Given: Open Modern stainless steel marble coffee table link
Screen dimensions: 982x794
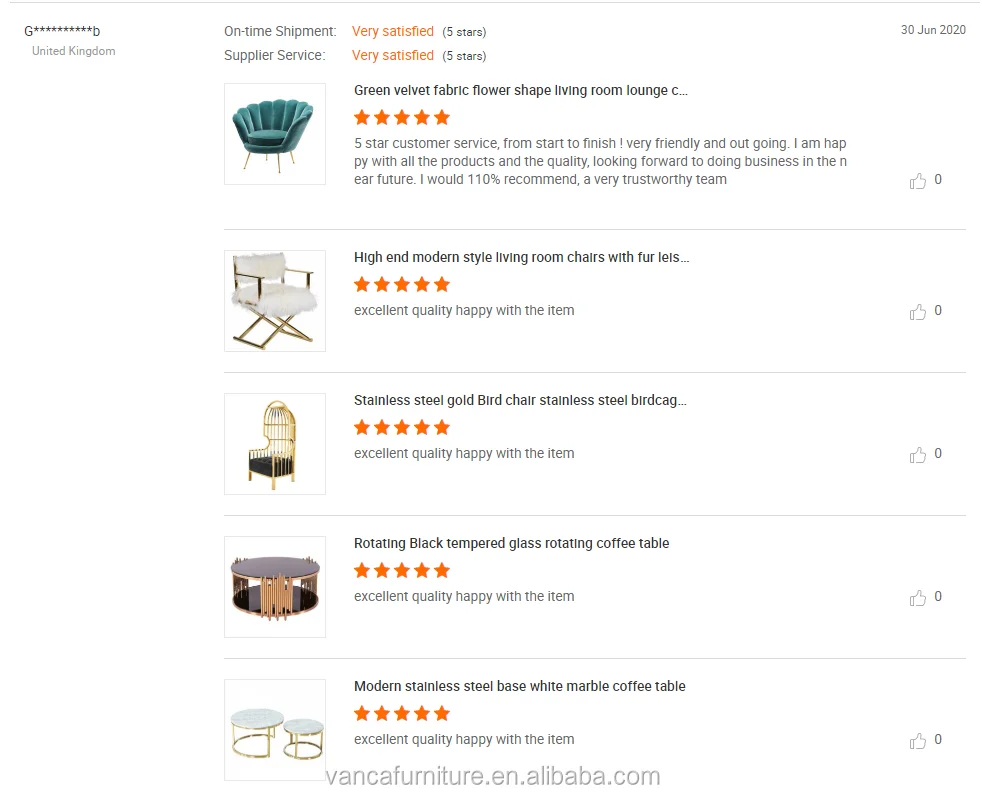Looking at the screenshot, I should (519, 686).
